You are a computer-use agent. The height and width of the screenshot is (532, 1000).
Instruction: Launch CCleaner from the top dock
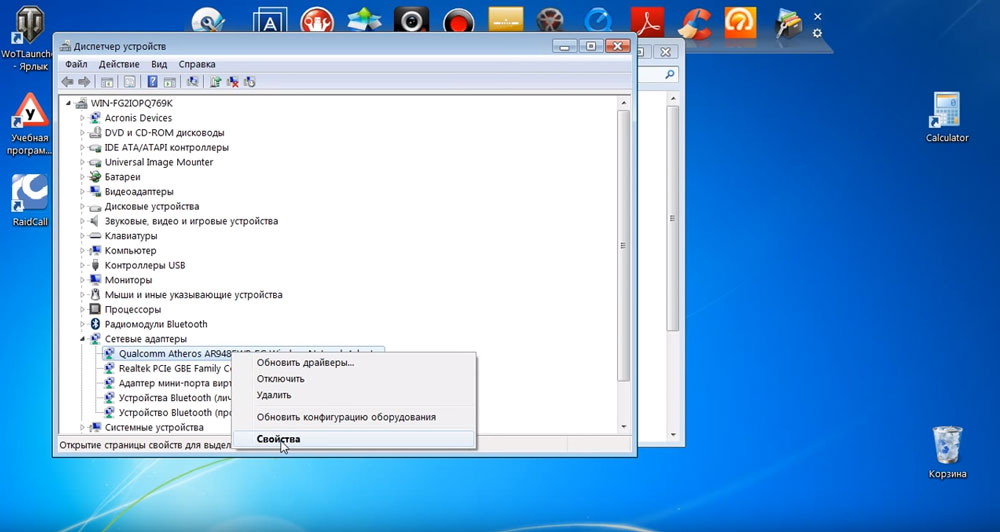(x=694, y=23)
